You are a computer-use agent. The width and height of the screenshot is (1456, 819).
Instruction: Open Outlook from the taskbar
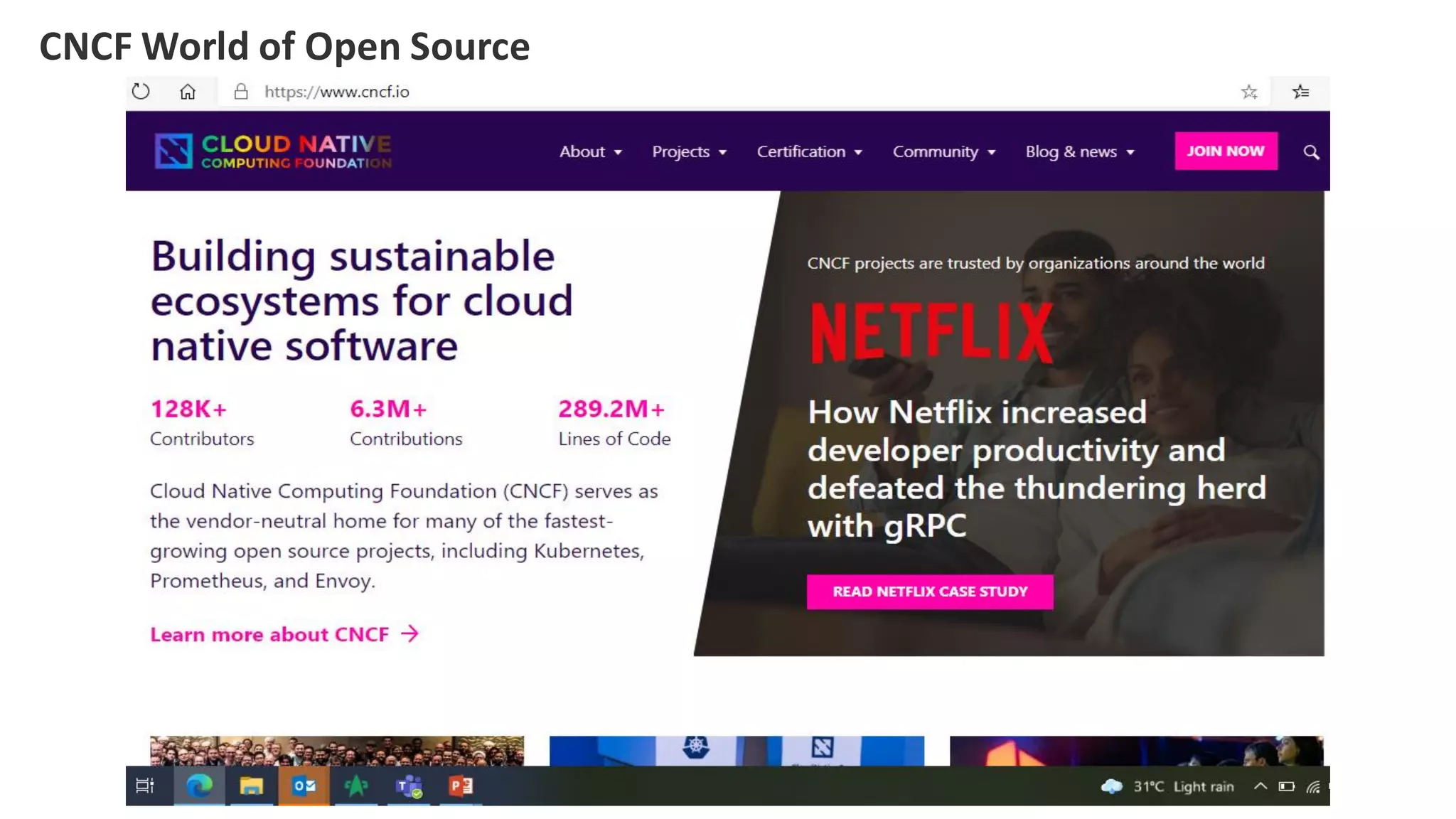[x=304, y=786]
